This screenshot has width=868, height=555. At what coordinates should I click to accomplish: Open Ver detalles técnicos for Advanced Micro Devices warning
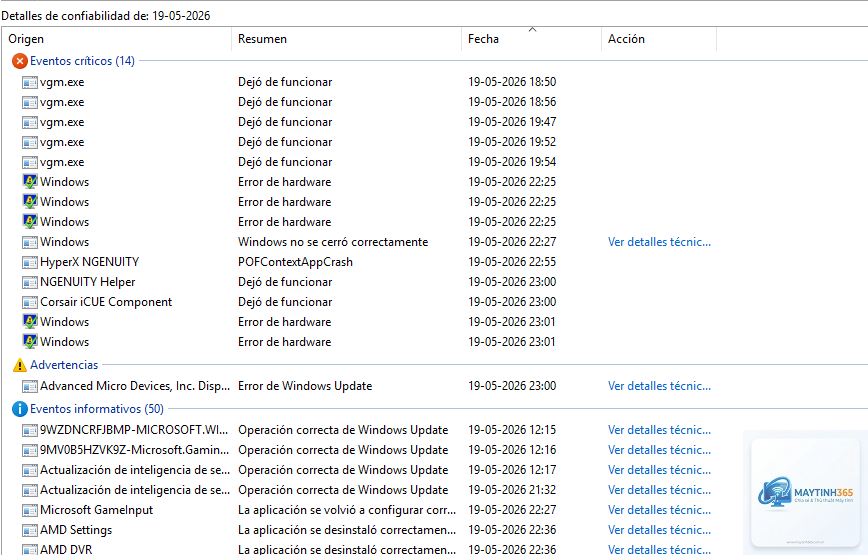(x=659, y=386)
